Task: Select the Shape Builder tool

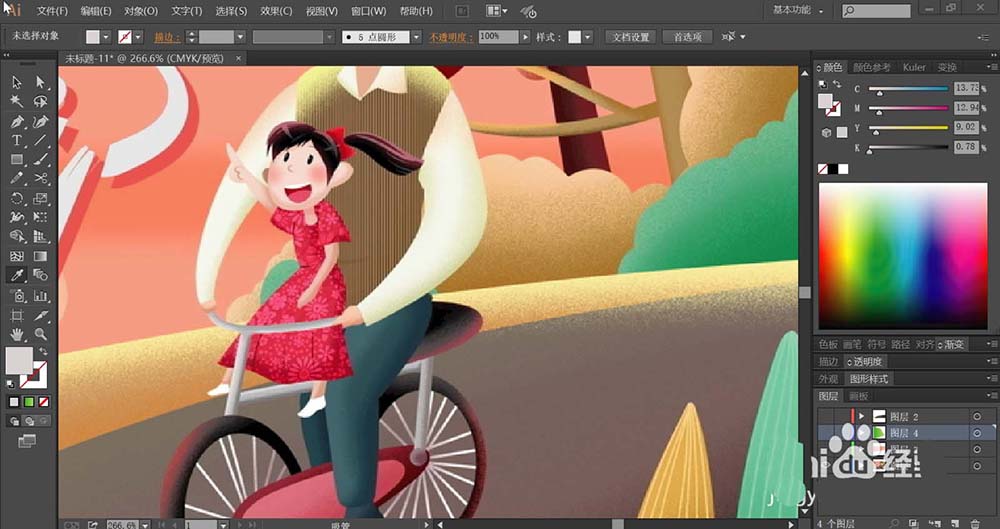Action: (x=17, y=236)
